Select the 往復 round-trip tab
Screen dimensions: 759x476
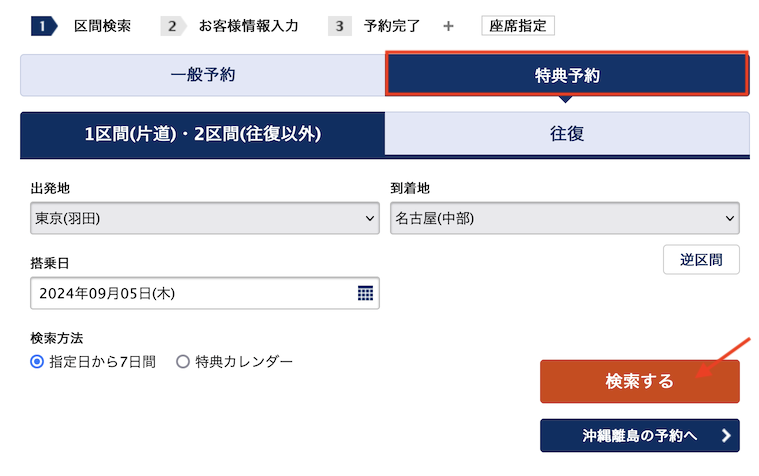coord(567,134)
